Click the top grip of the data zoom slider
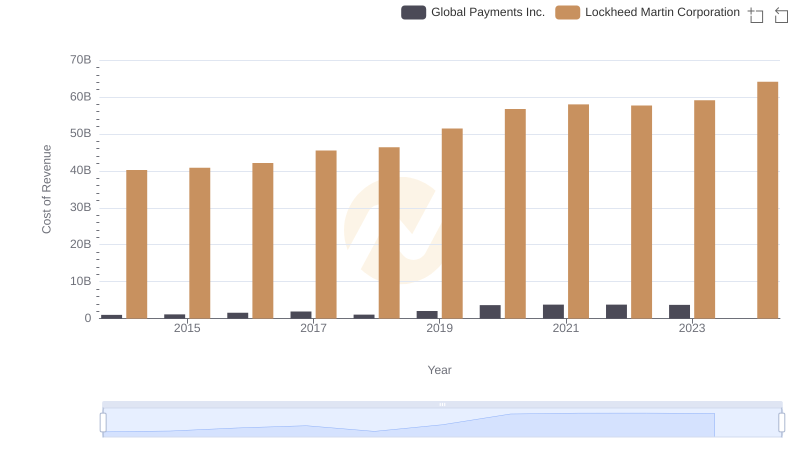 coord(442,404)
